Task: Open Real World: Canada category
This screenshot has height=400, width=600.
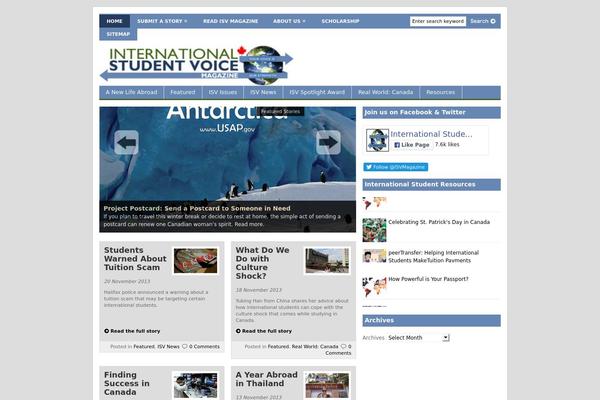Action: point(385,92)
